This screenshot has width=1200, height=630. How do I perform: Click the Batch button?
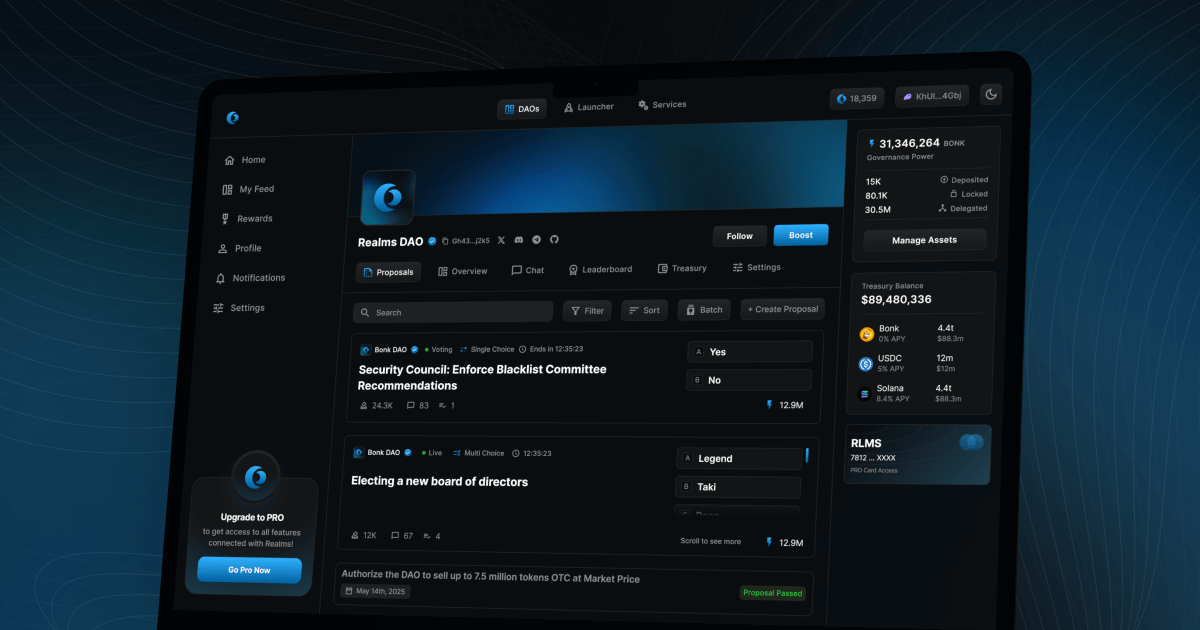tap(704, 310)
